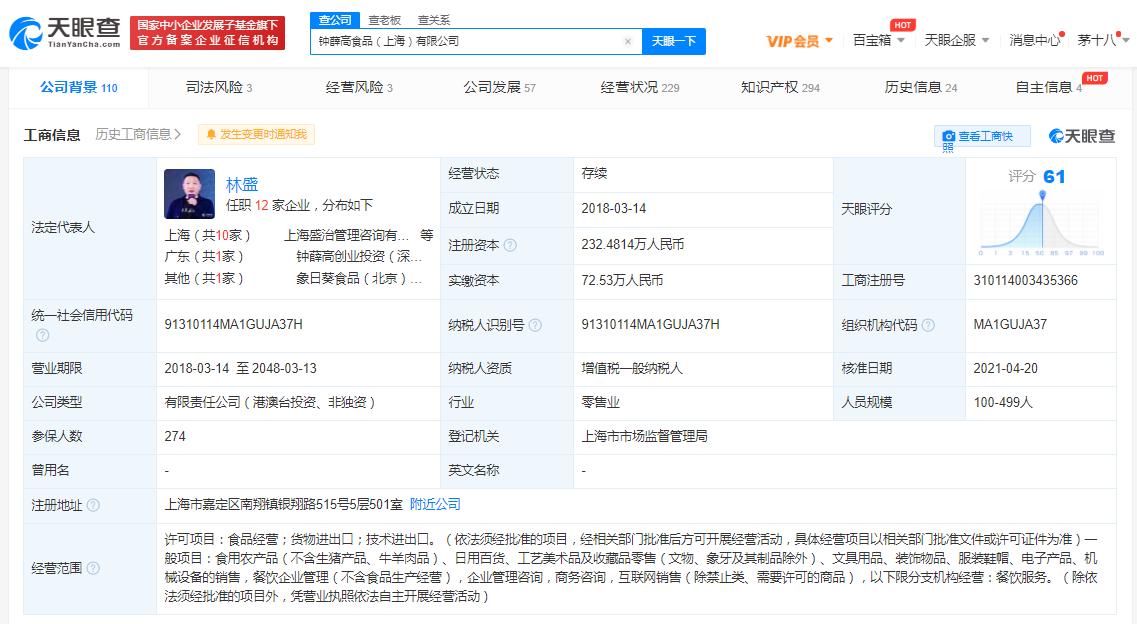Click the help icon next to 纳税人识别号

click(537, 325)
